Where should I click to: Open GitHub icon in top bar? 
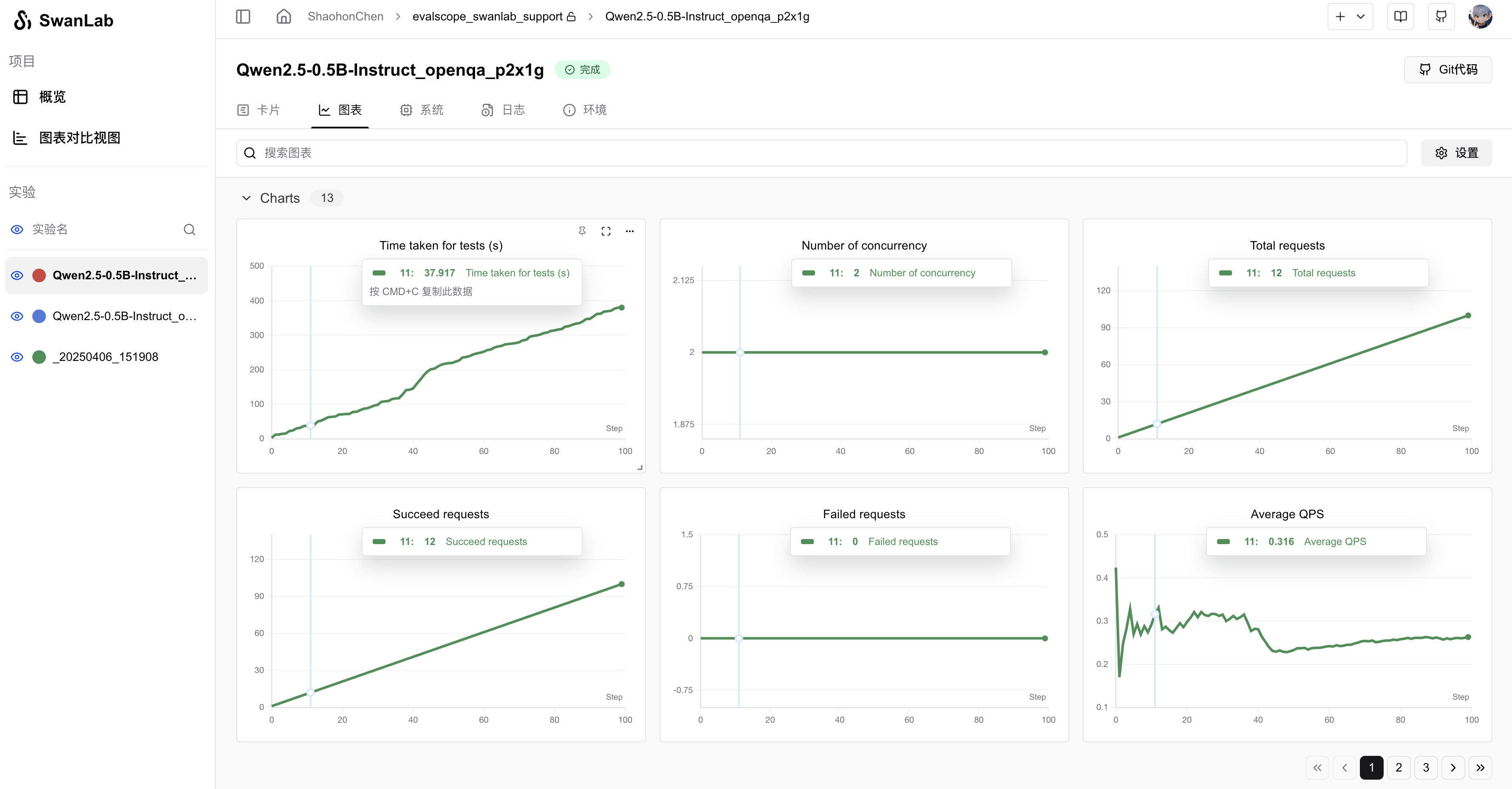pos(1441,17)
